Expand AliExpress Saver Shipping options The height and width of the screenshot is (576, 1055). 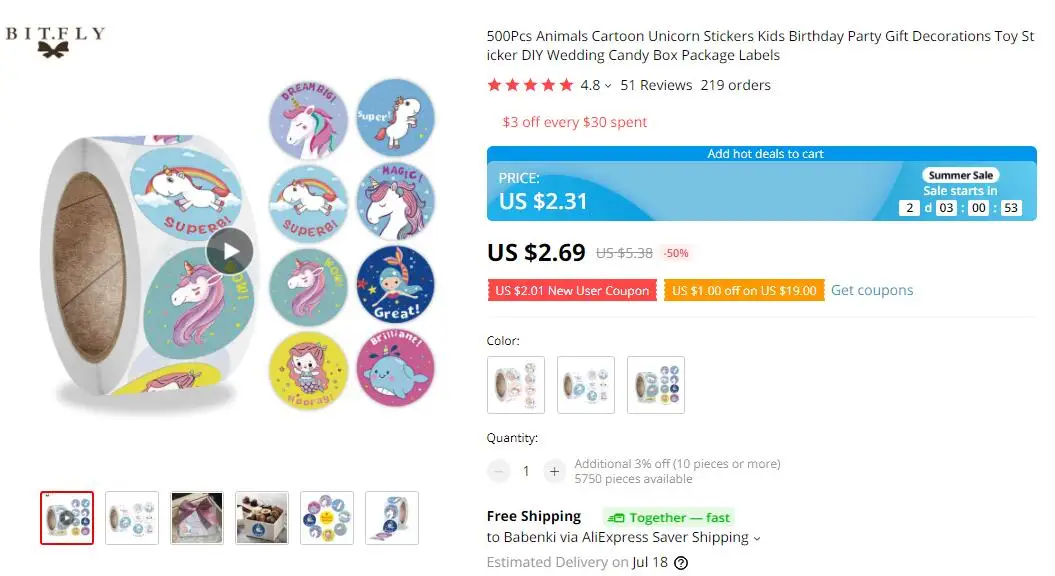pyautogui.click(x=756, y=538)
